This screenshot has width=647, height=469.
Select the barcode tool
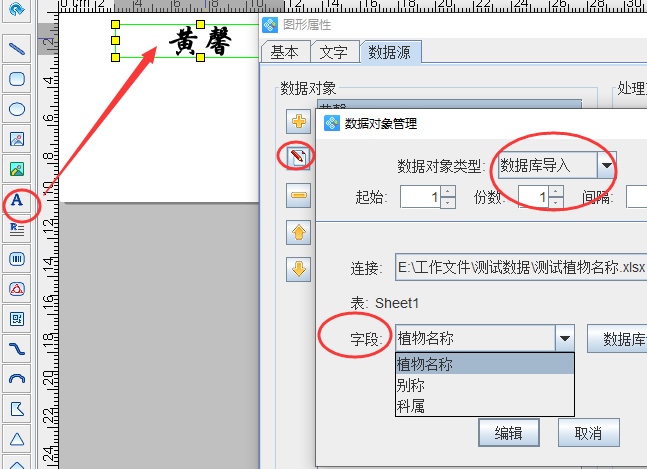17,259
